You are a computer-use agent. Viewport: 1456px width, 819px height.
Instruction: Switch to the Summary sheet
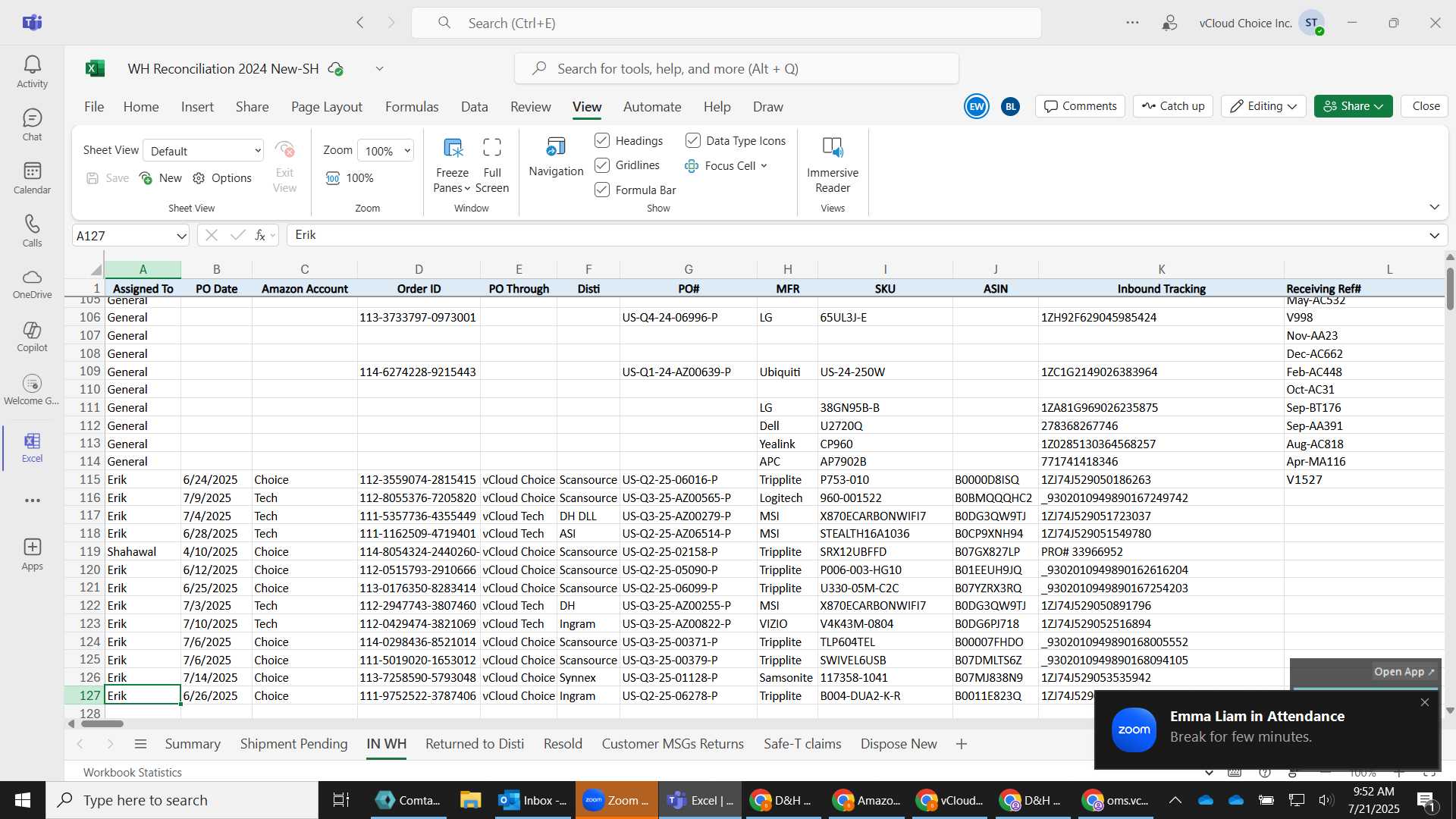click(193, 744)
